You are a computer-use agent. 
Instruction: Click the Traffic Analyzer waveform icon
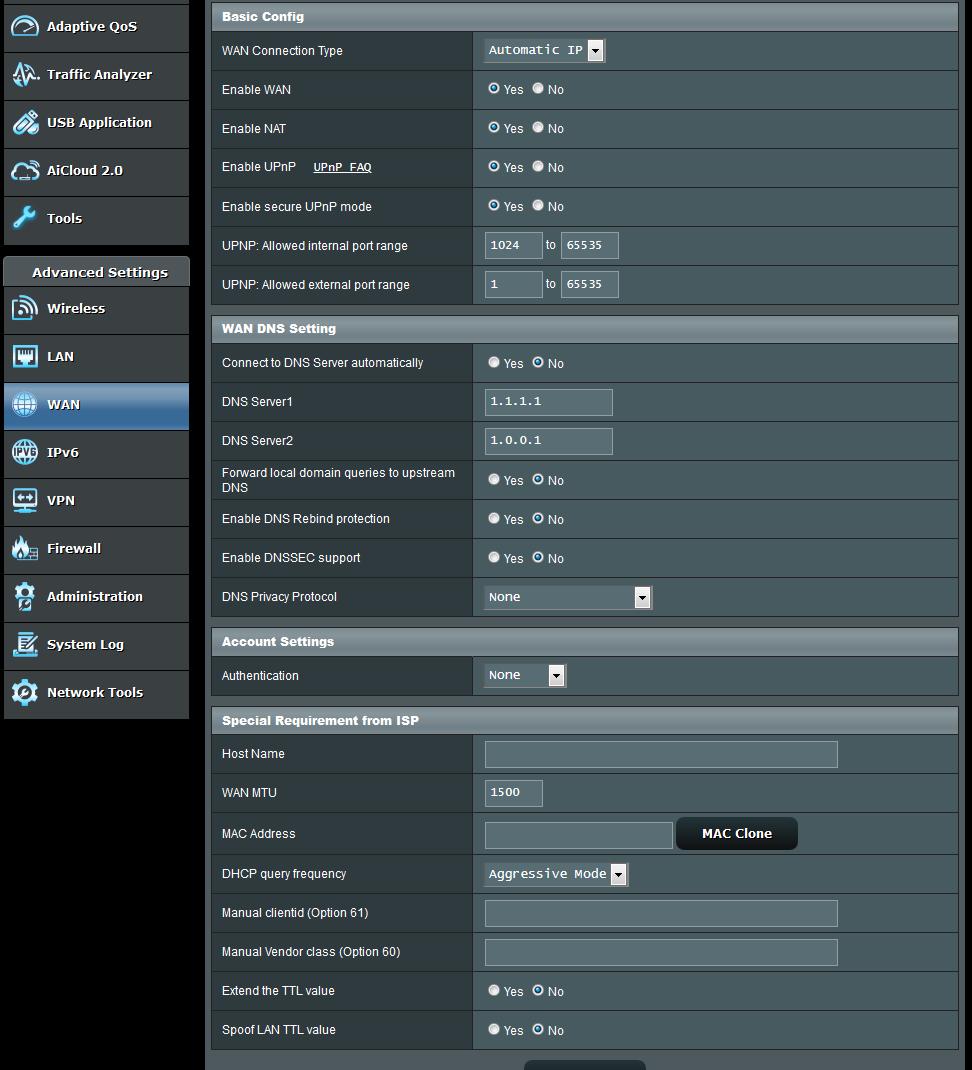coord(25,74)
